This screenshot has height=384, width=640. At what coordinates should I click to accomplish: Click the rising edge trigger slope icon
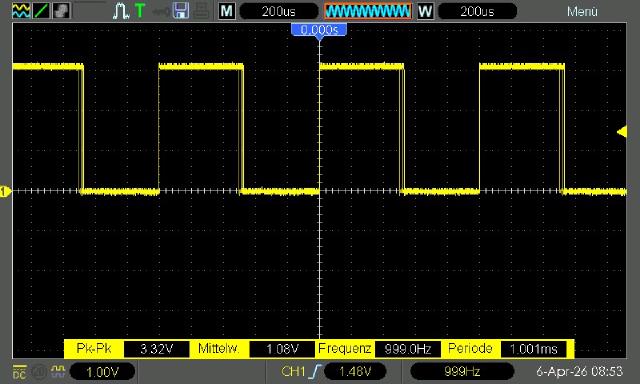[x=315, y=371]
